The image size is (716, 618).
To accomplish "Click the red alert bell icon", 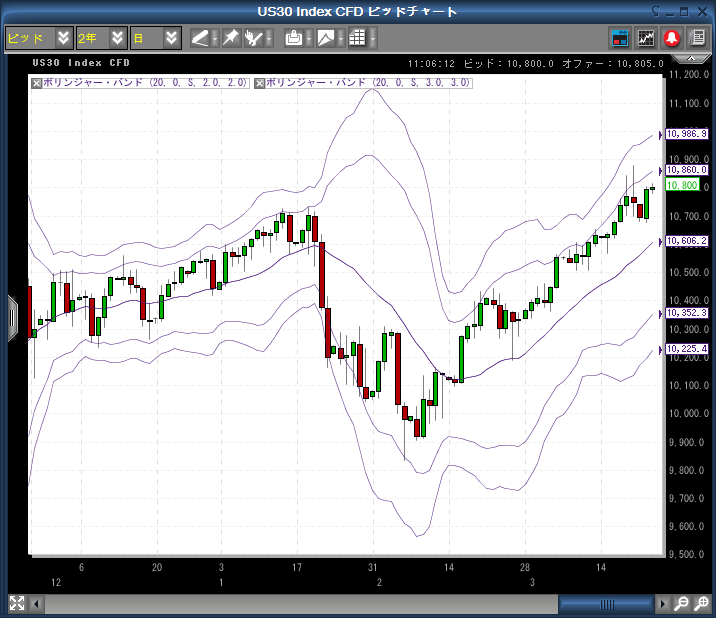I will [672, 38].
